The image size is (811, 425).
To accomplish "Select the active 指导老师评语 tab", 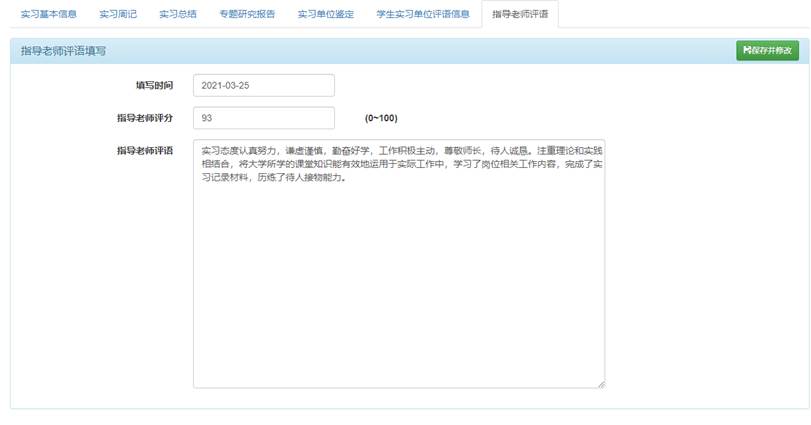I will coord(519,15).
